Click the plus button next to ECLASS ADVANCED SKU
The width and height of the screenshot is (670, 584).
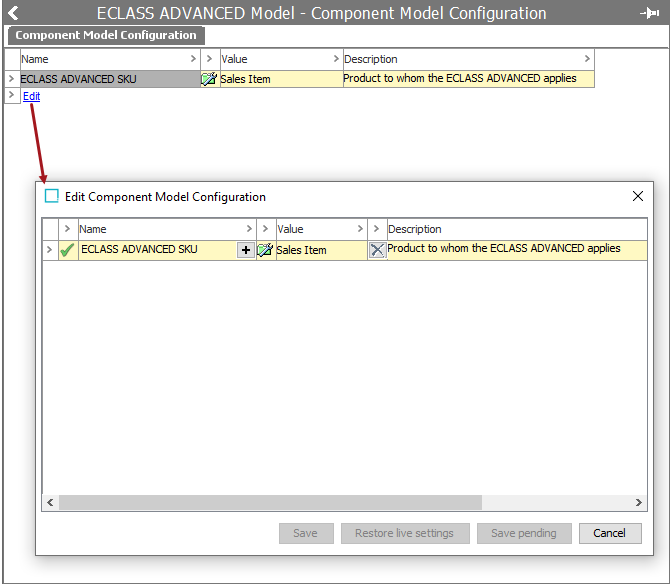246,250
